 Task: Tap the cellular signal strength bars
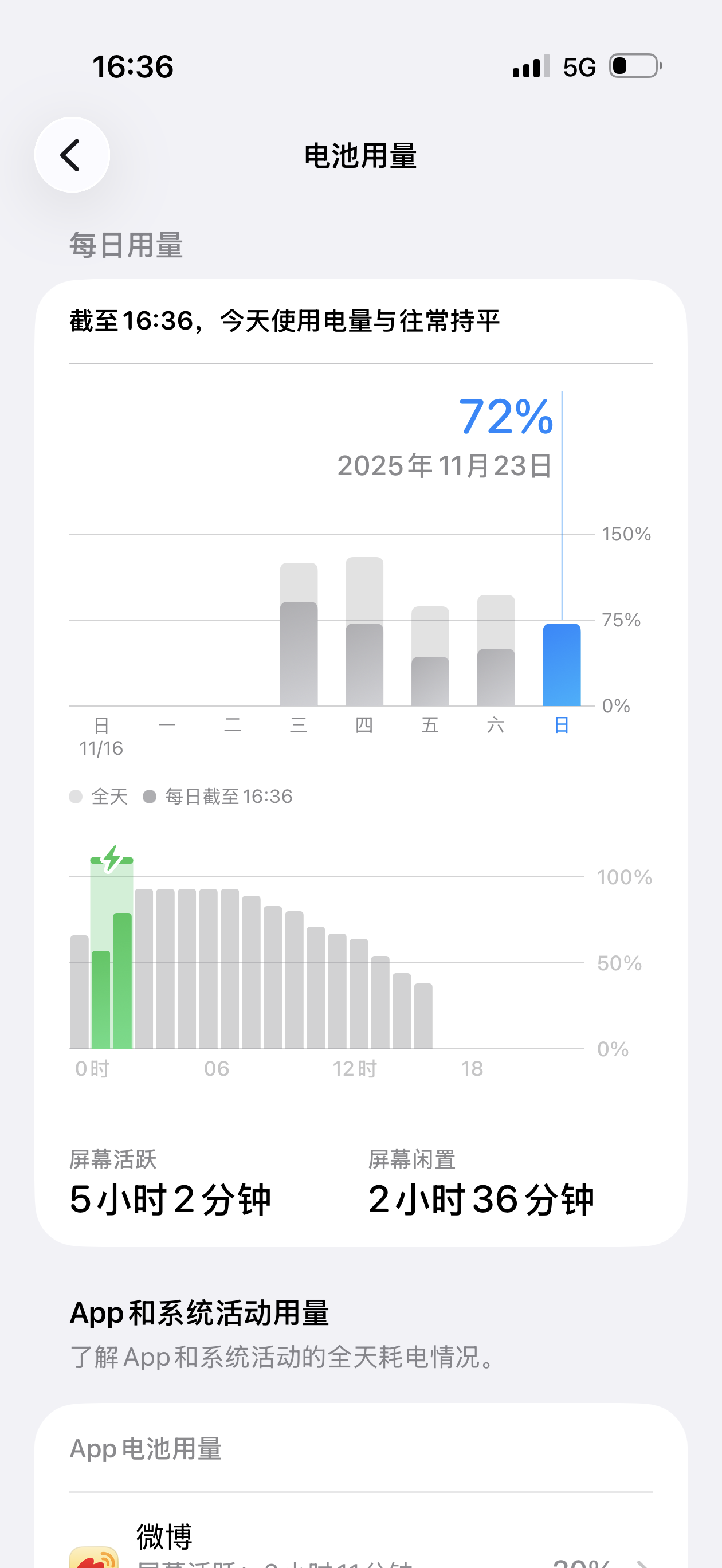pos(531,66)
